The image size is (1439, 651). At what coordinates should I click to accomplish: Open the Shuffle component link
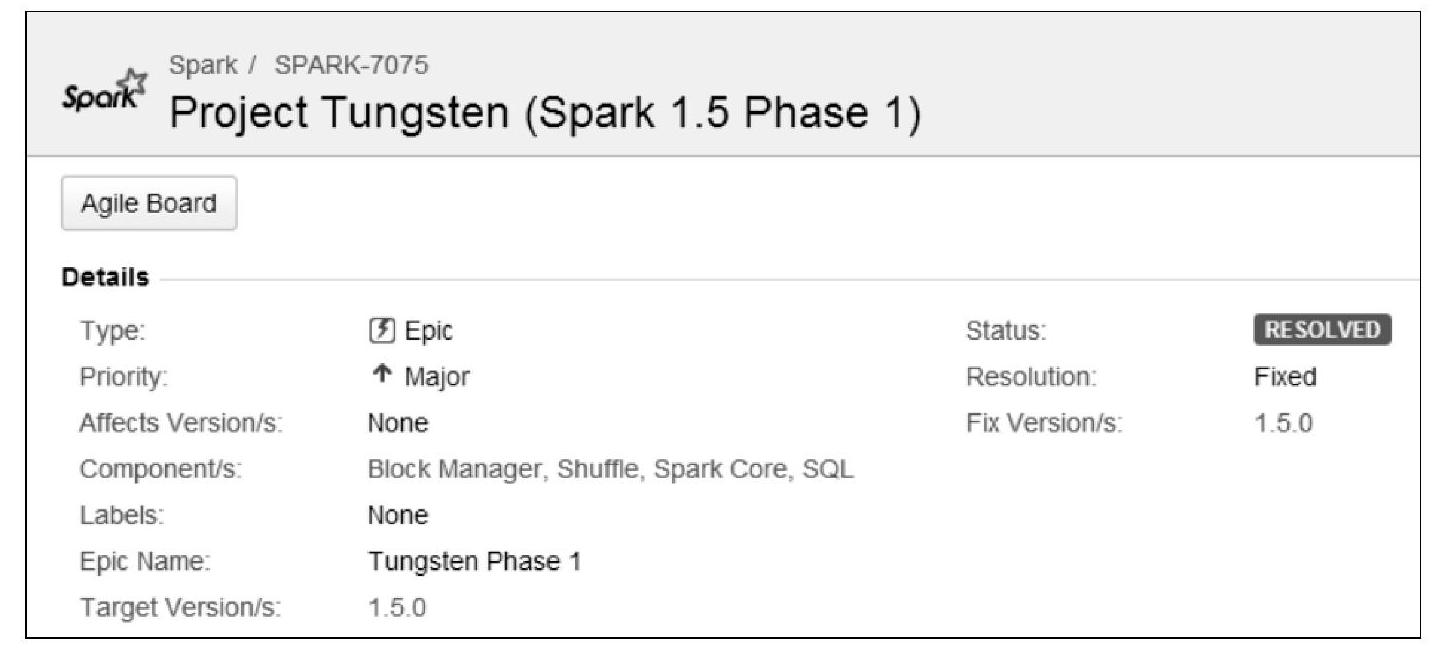(x=597, y=469)
